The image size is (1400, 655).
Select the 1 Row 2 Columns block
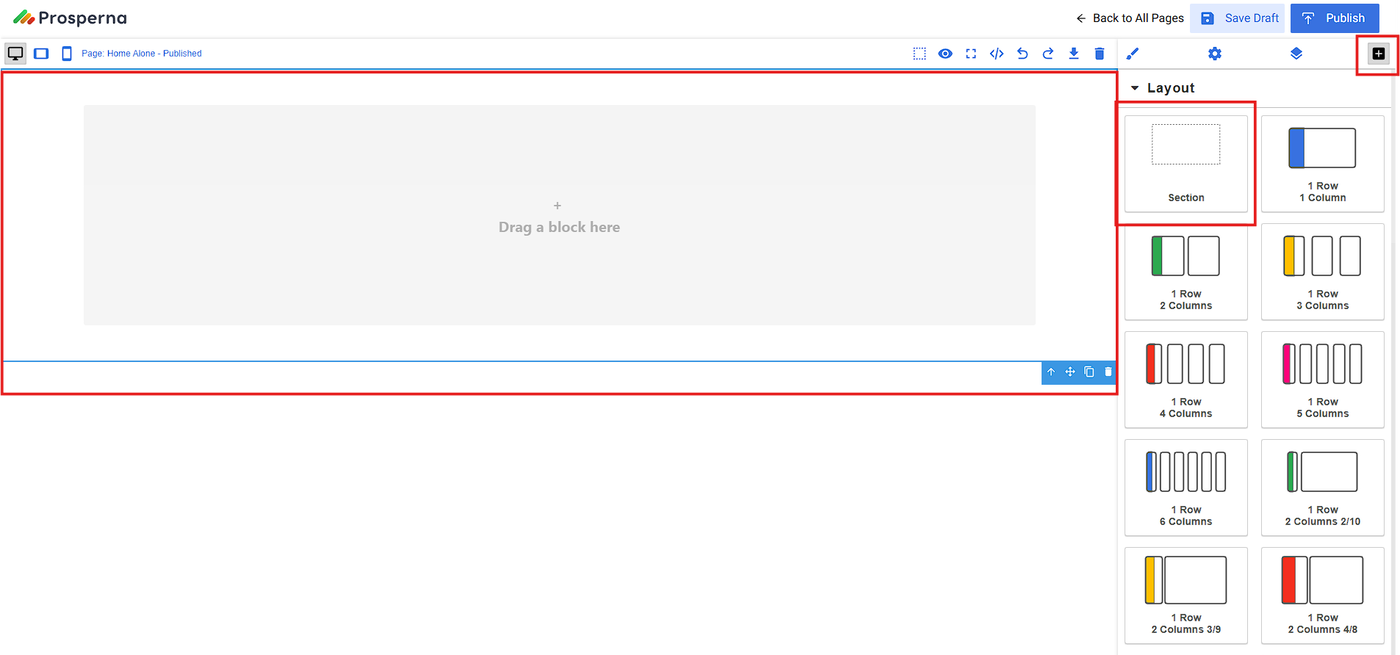pos(1186,271)
